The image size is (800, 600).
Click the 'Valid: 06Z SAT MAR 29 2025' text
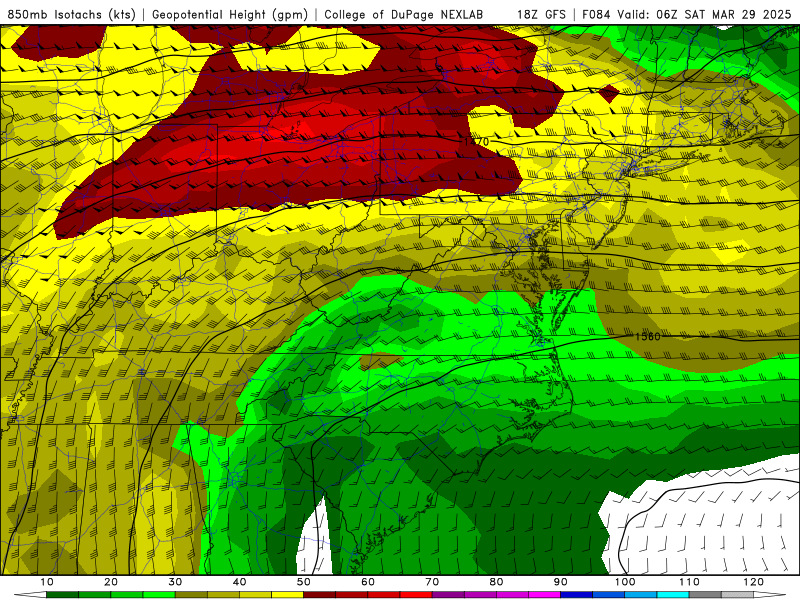pyautogui.click(x=704, y=14)
